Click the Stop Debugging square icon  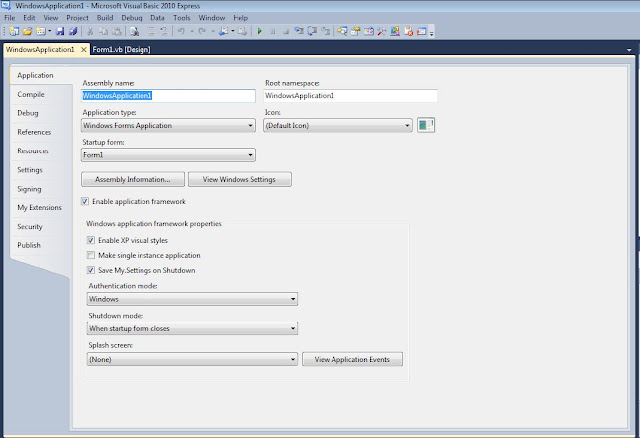286,31
